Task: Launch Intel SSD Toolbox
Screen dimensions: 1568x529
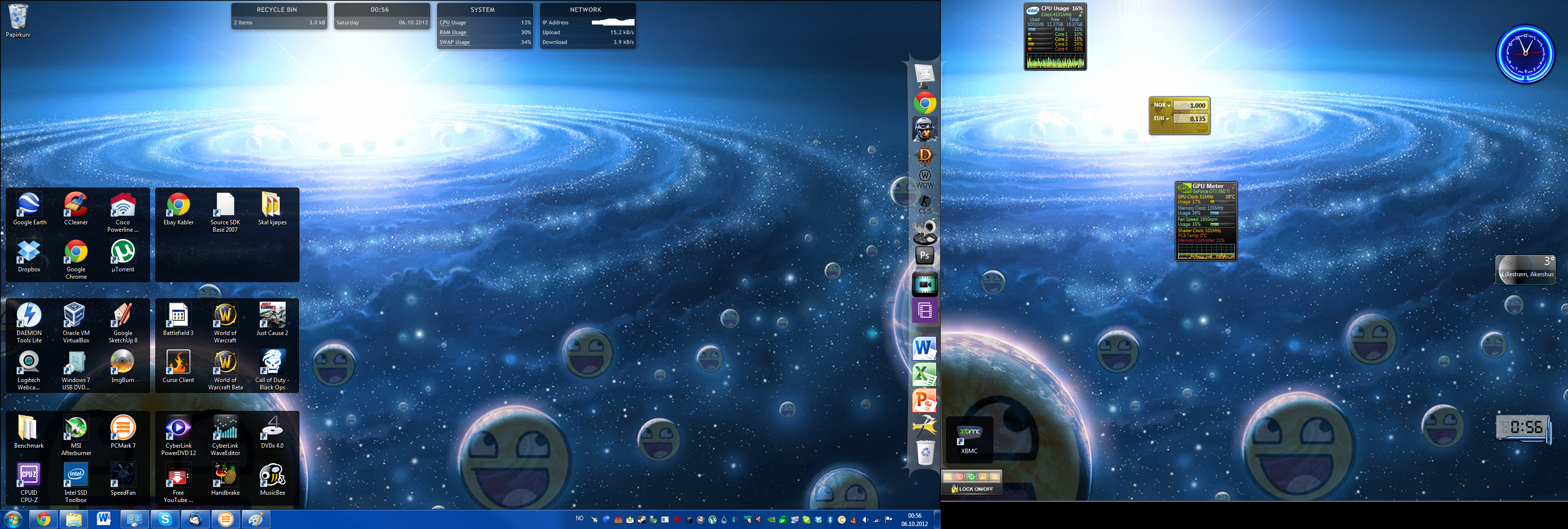Action: (76, 483)
